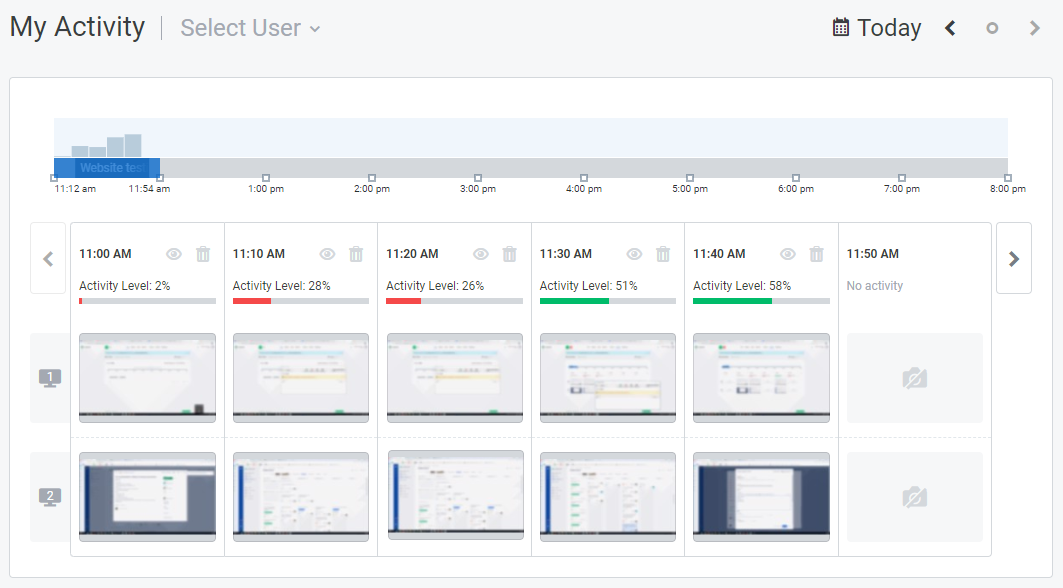Delete the 11:40 AM screenshots via trash icon
The height and width of the screenshot is (588, 1063).
[x=816, y=254]
